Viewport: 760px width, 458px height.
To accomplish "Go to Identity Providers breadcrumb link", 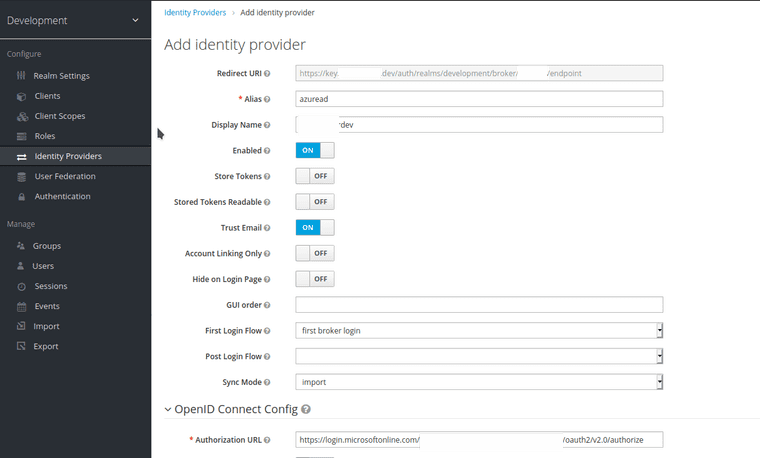I will pyautogui.click(x=195, y=13).
